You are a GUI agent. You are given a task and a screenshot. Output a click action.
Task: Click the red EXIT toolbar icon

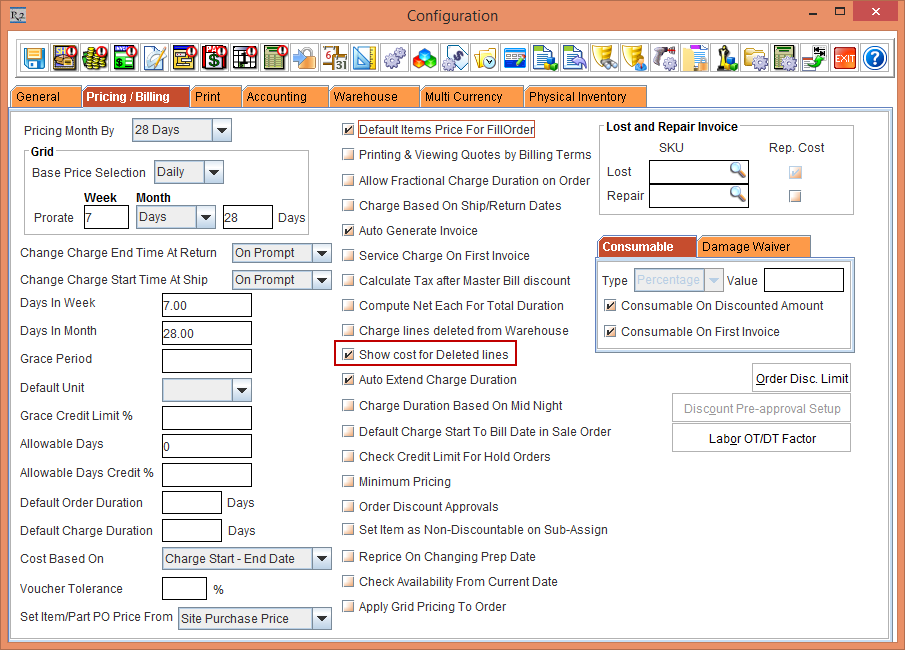tap(844, 57)
